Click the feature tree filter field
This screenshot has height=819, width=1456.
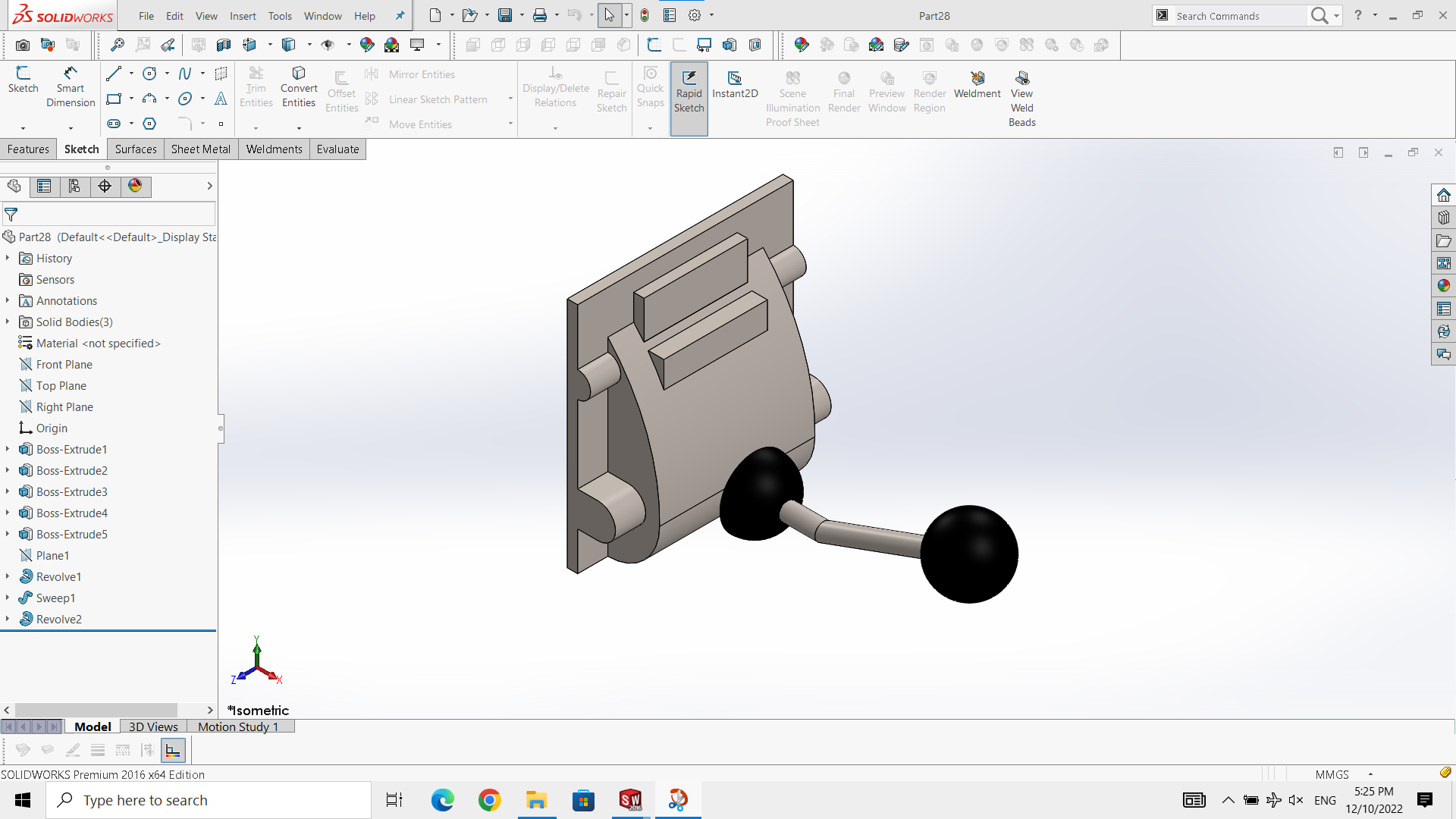coord(108,215)
